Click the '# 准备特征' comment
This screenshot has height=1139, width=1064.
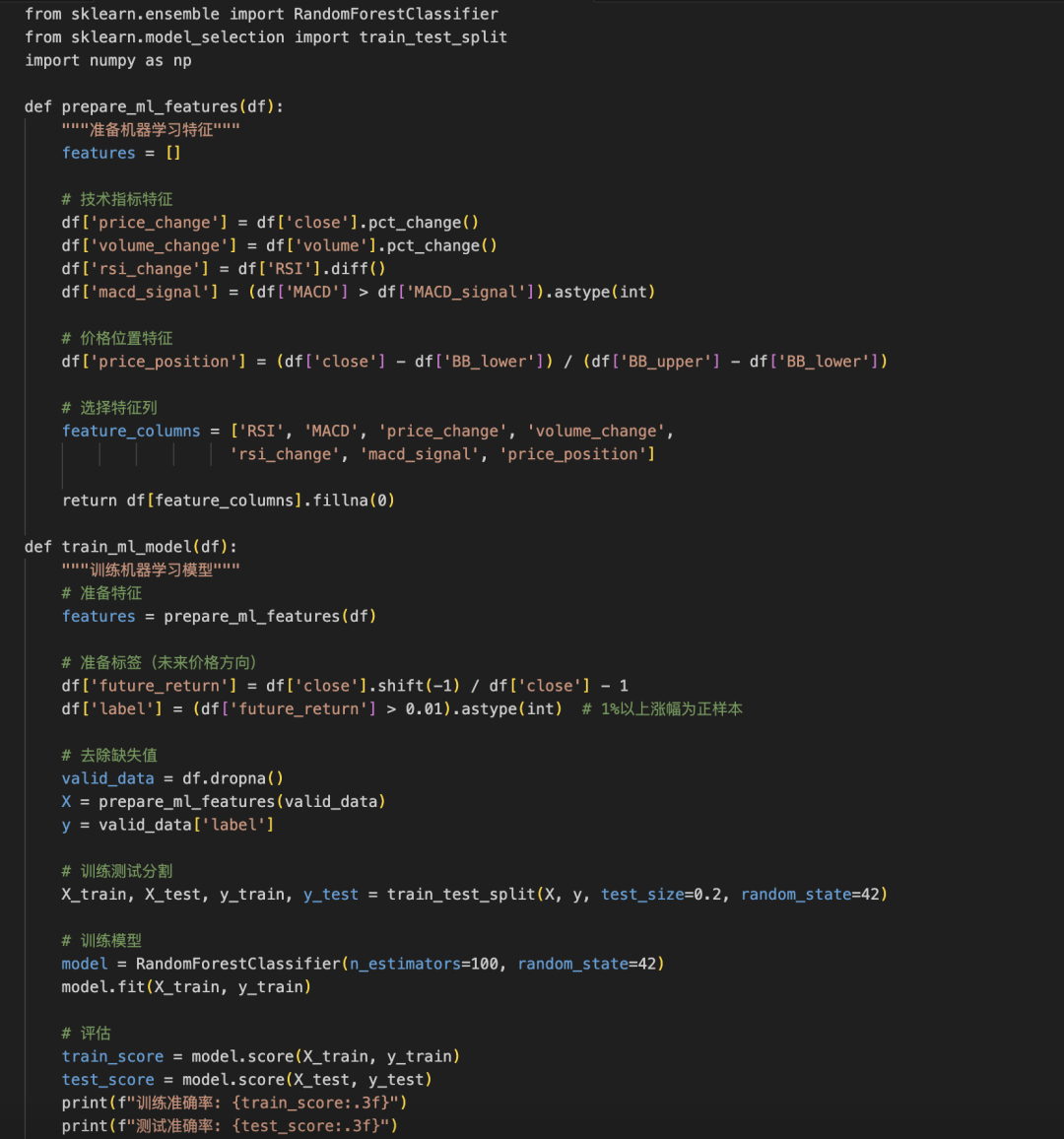pyautogui.click(x=101, y=593)
